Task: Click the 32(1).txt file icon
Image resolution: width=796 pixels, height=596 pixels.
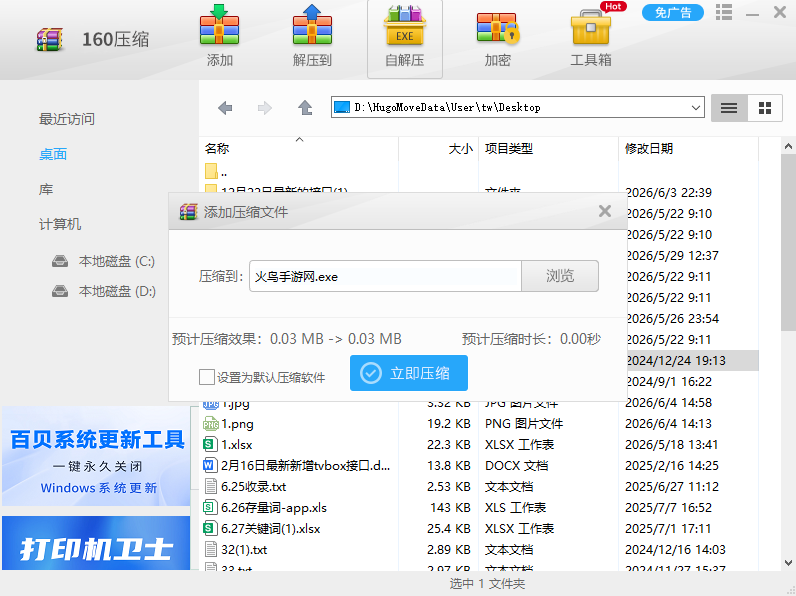Action: (210, 549)
